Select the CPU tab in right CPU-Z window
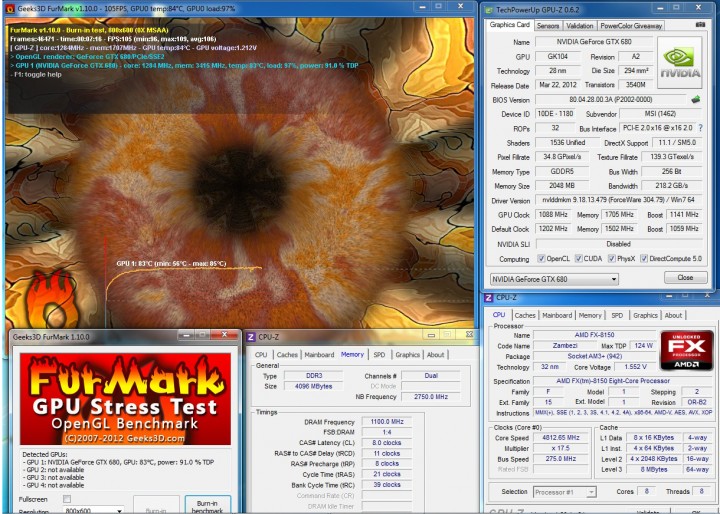The image size is (720, 514). coord(499,315)
